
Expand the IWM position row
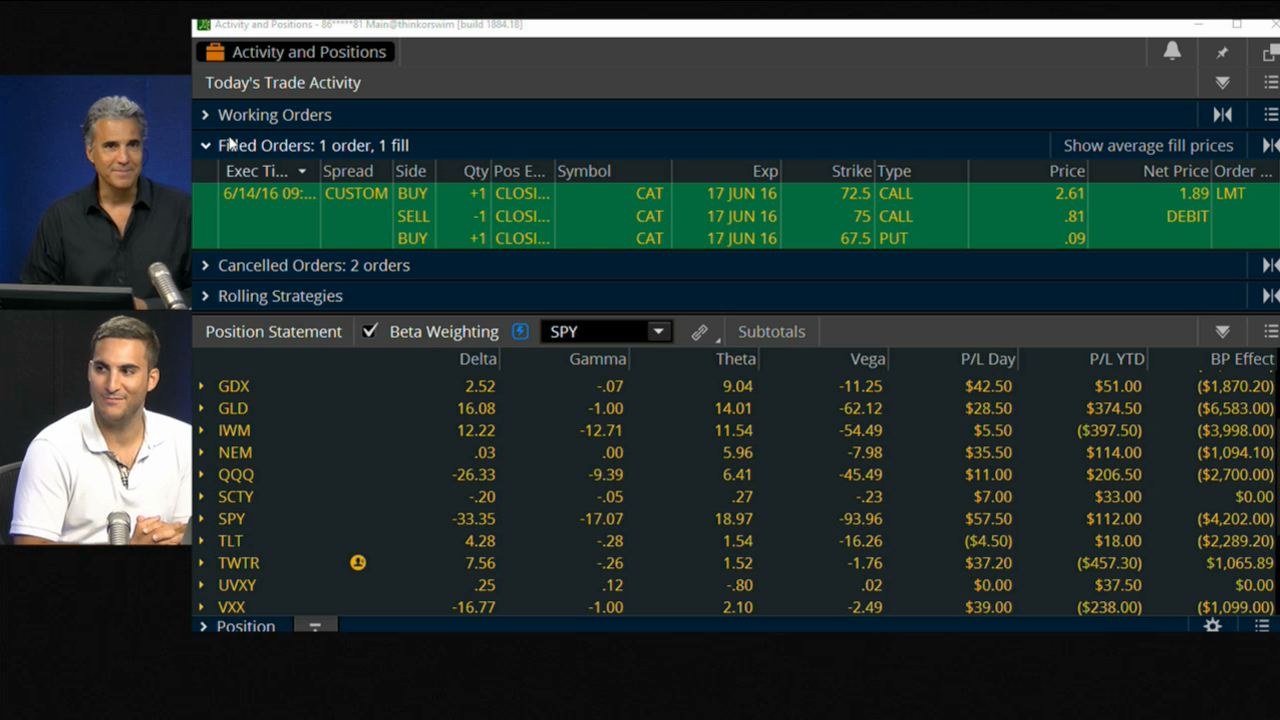tap(201, 430)
